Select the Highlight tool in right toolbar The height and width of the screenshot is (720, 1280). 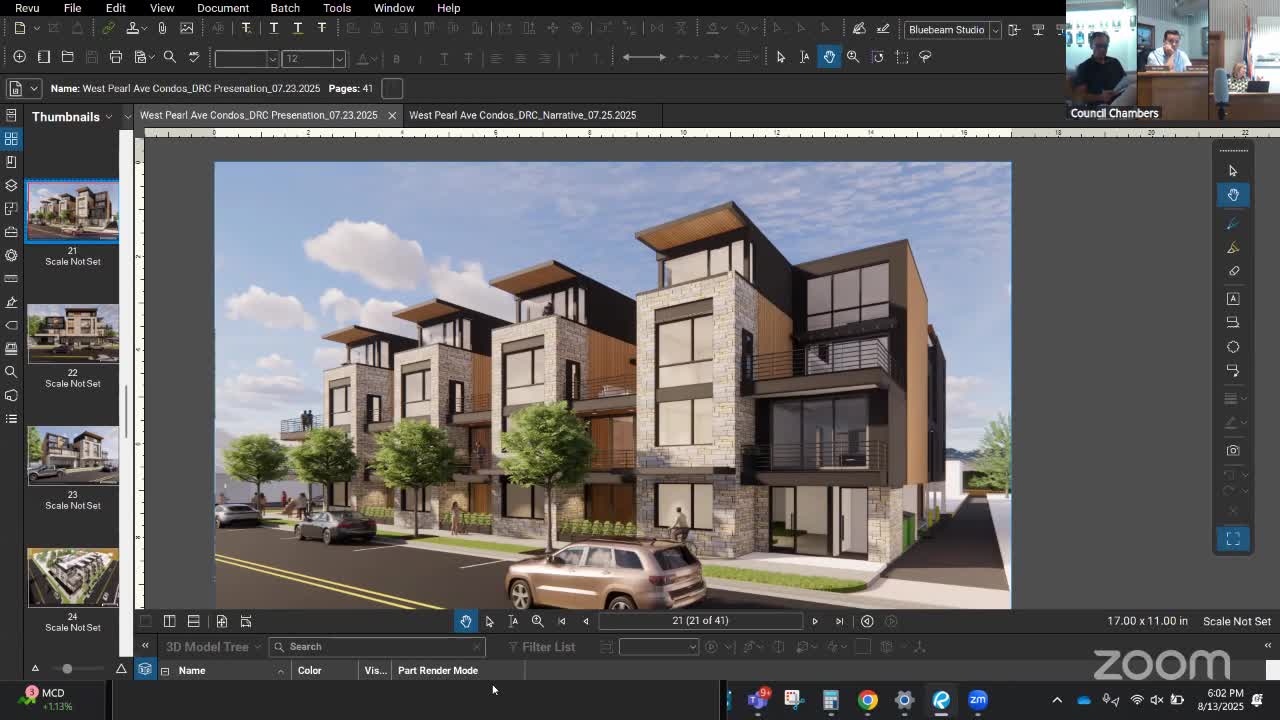tap(1233, 247)
